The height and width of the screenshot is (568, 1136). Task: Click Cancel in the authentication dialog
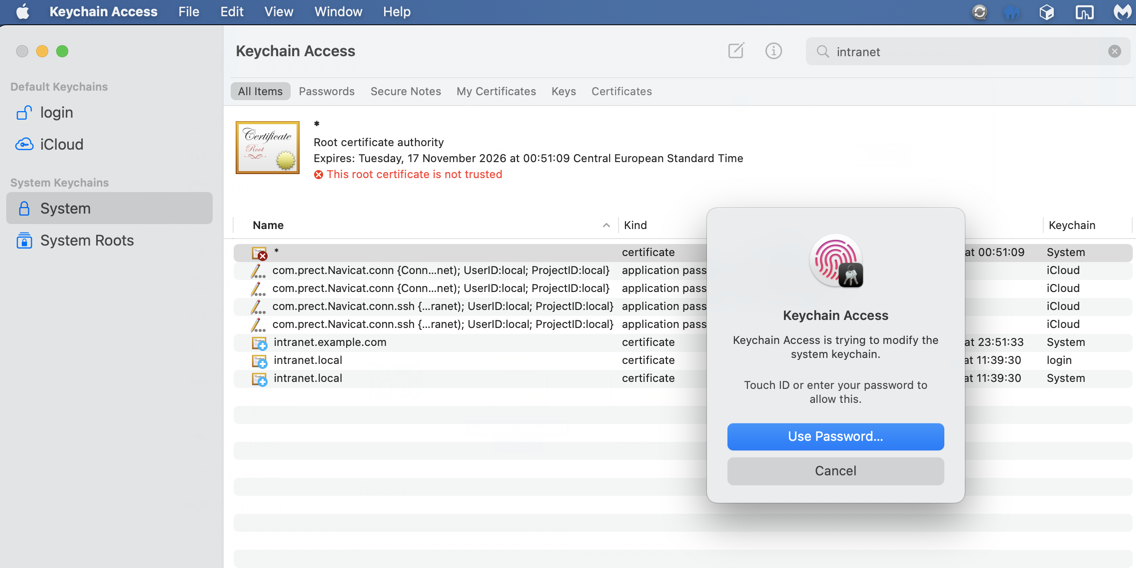coord(835,471)
